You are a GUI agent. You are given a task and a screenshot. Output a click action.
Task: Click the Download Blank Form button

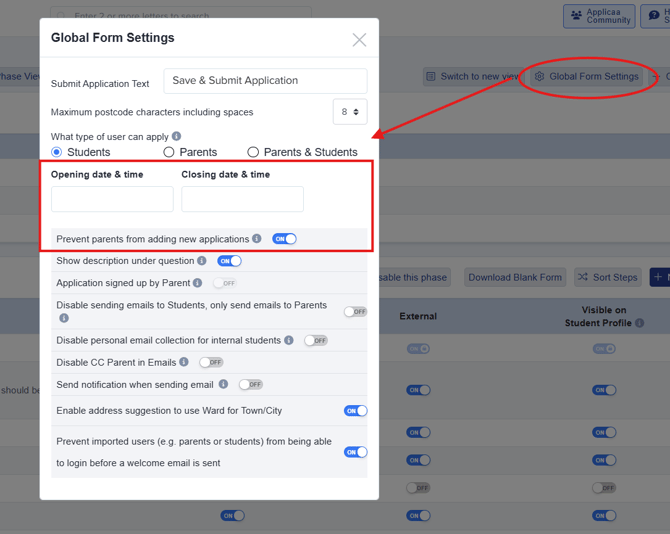pyautogui.click(x=515, y=277)
